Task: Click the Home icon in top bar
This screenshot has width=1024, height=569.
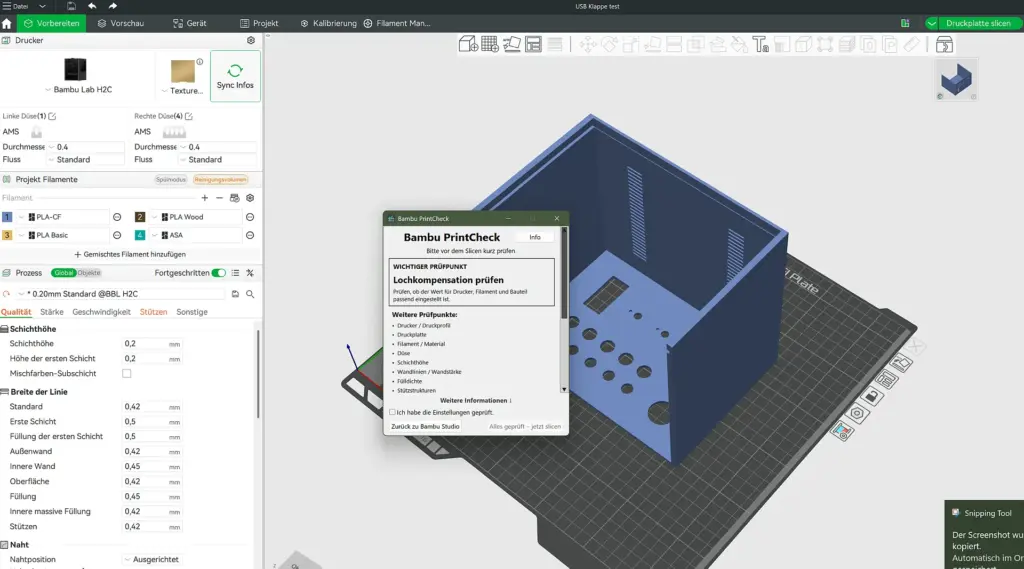Action: (x=7, y=24)
